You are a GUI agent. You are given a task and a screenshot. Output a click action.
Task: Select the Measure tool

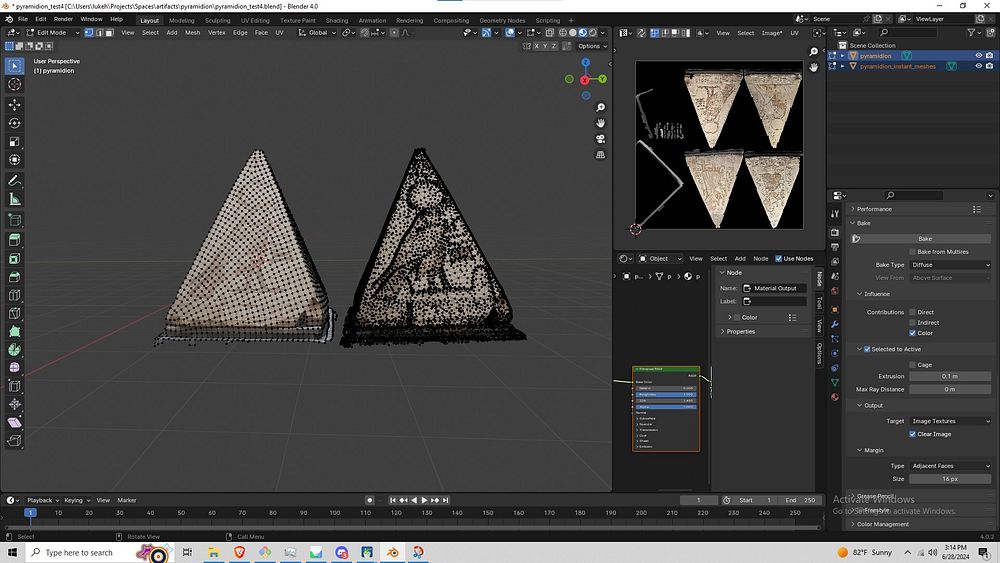15,200
